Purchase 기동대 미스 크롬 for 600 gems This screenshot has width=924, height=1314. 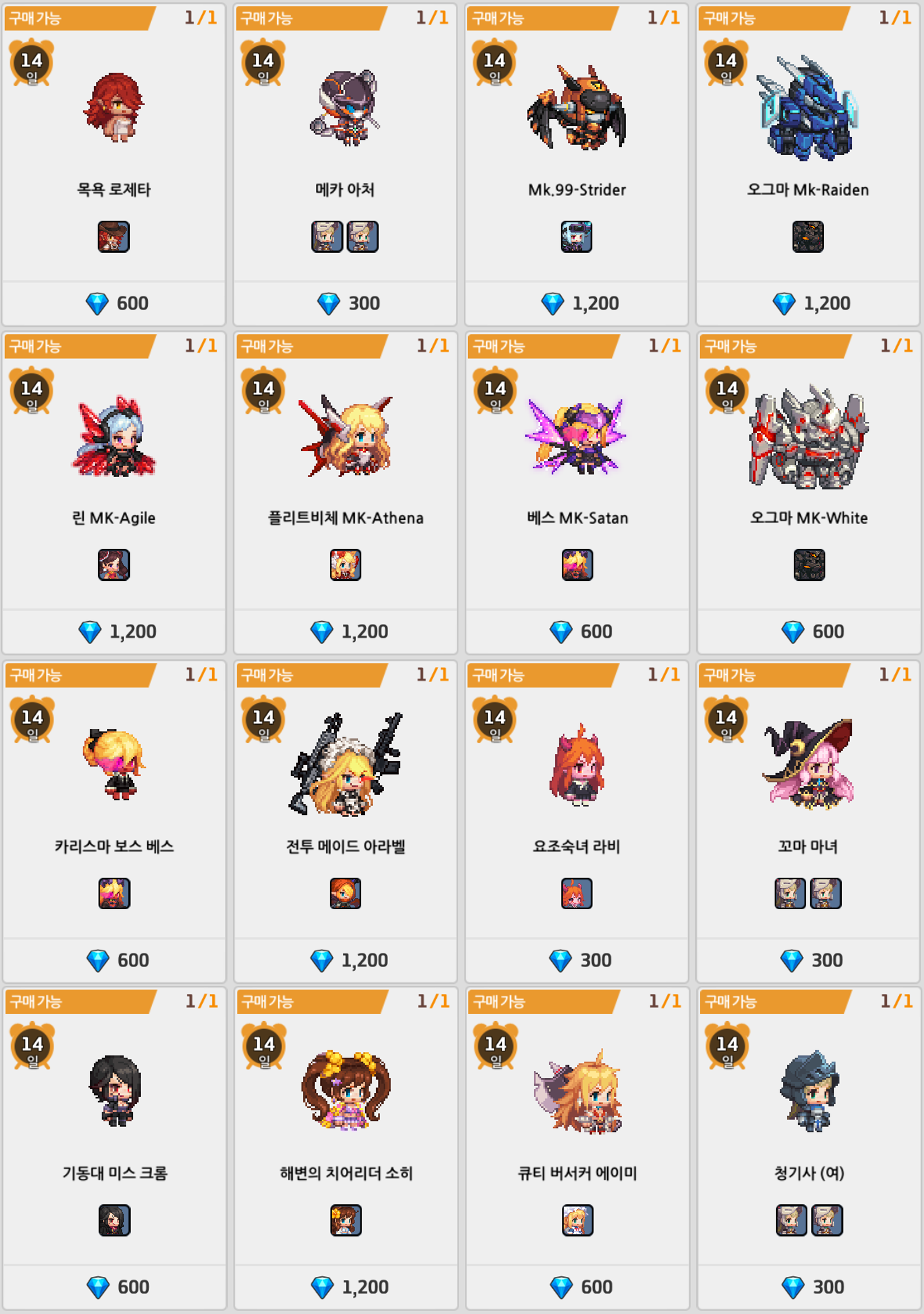114,1287
